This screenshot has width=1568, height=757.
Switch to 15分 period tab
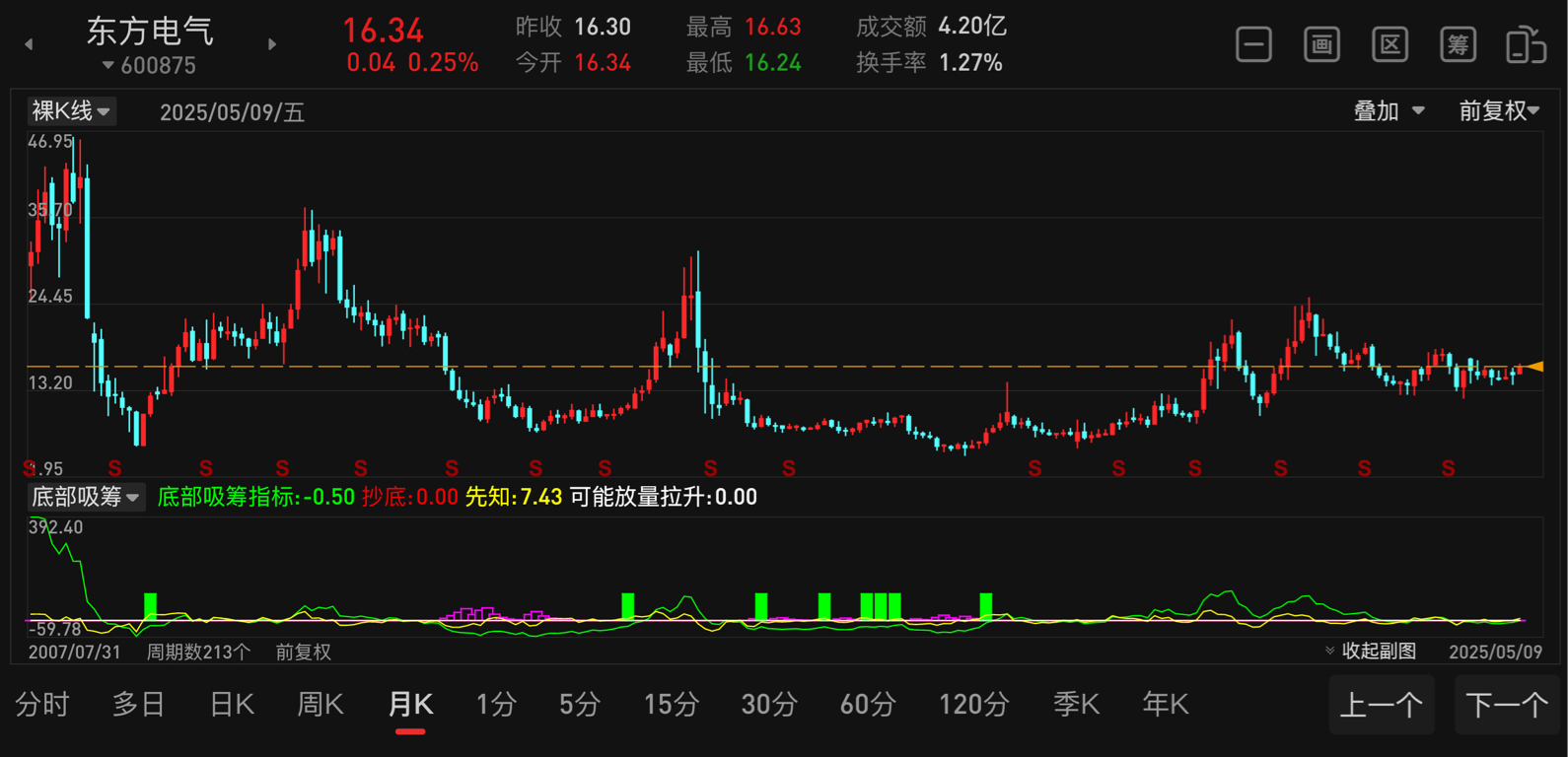point(672,705)
